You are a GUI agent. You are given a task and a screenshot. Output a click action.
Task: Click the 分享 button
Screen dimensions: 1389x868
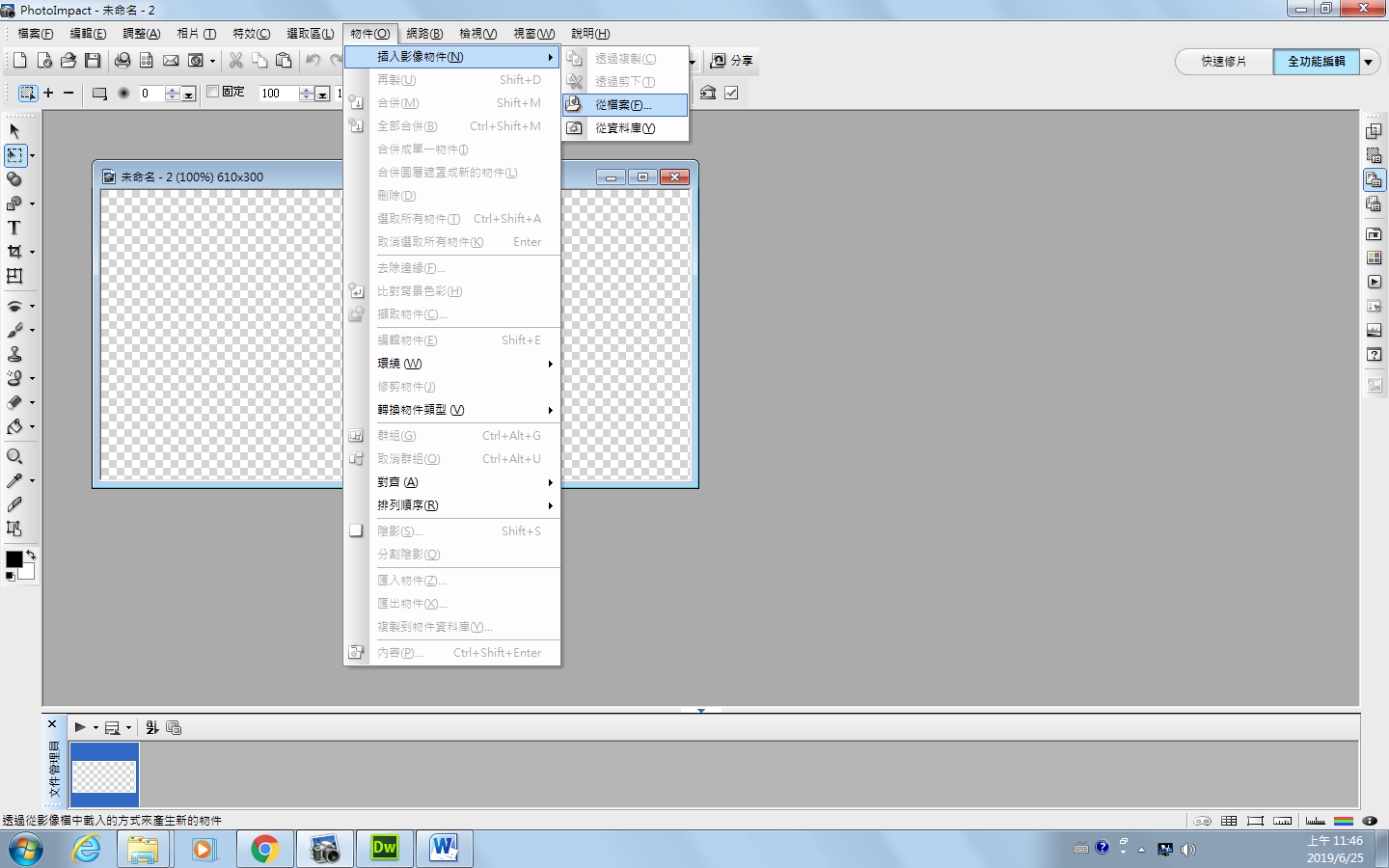point(732,61)
